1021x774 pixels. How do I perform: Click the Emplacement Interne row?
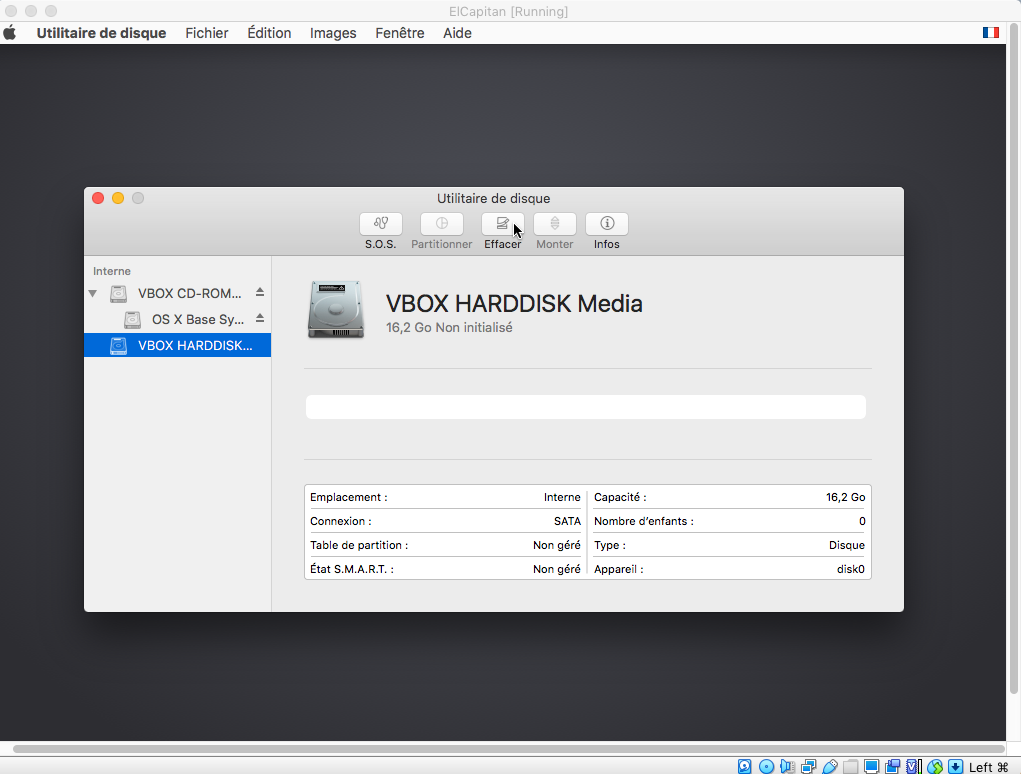(445, 497)
